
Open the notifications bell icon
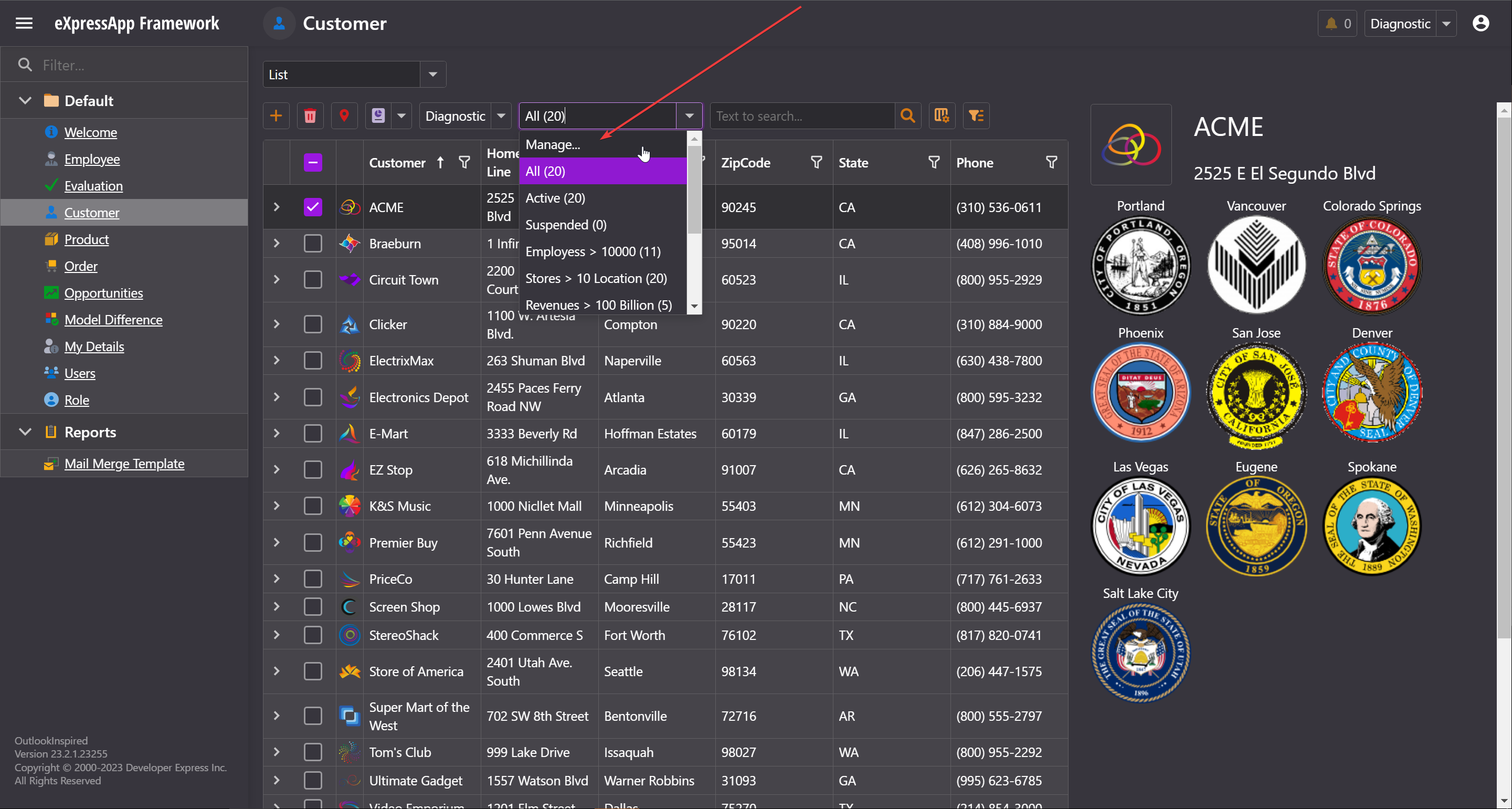click(x=1337, y=24)
